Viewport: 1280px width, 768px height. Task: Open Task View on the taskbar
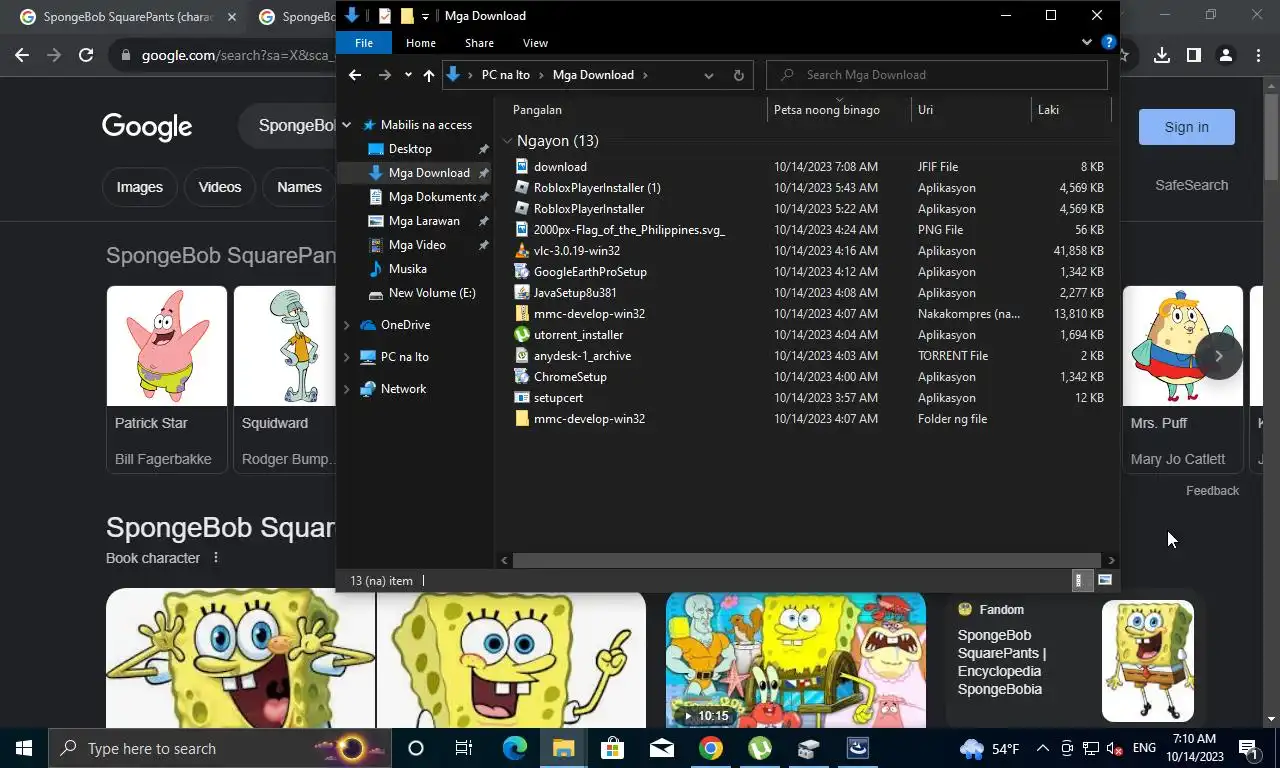[x=464, y=748]
